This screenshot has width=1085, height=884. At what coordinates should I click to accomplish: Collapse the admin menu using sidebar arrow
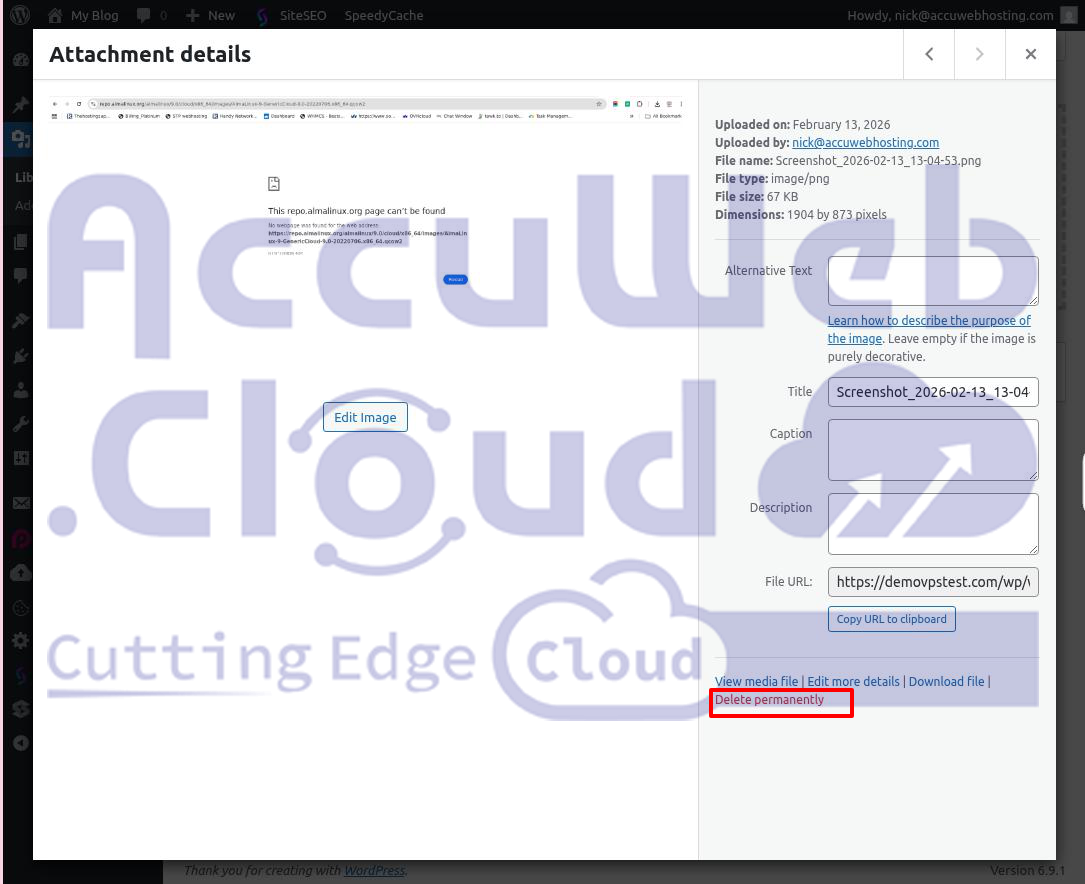[20, 743]
